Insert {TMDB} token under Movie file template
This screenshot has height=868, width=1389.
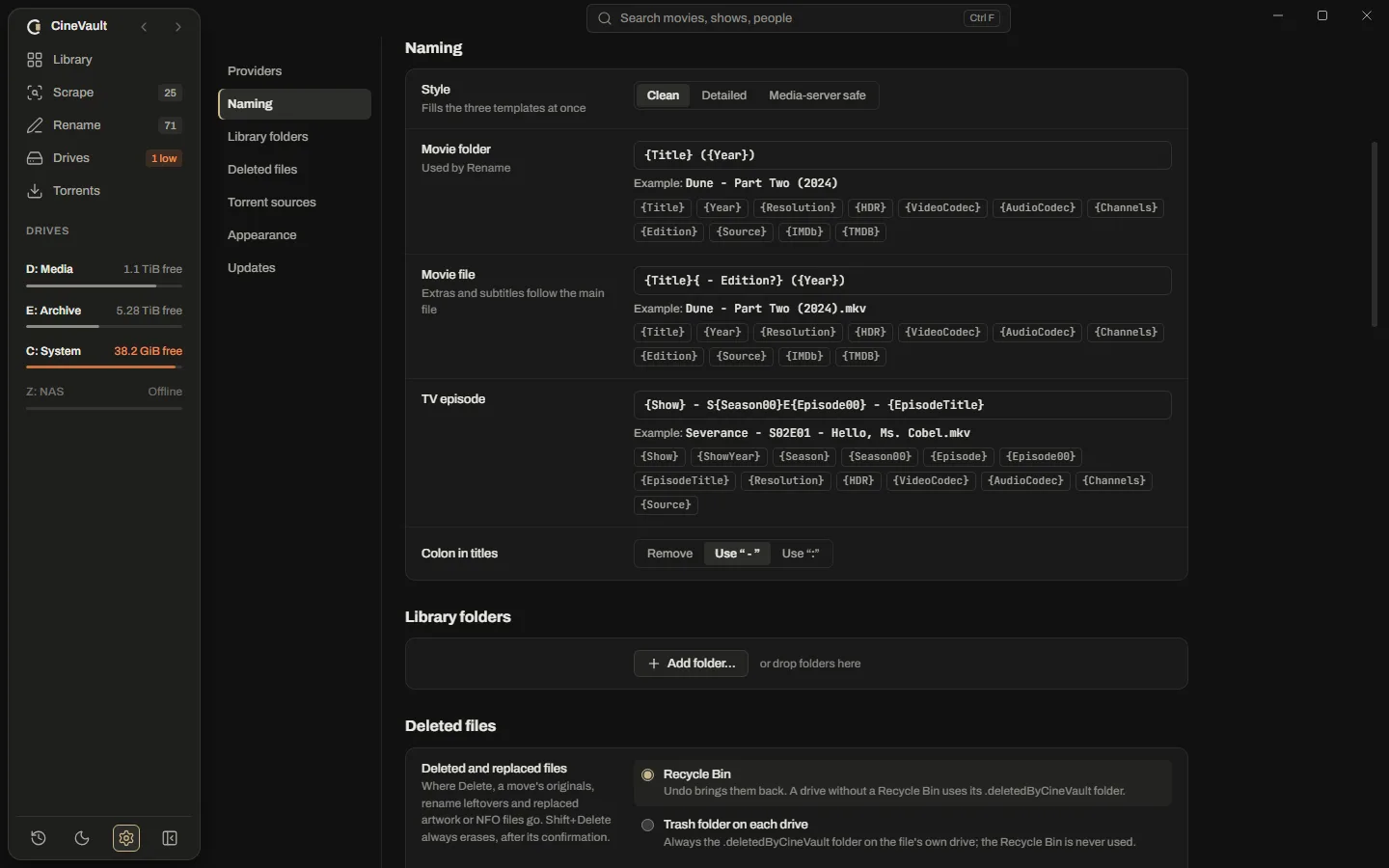pos(860,357)
